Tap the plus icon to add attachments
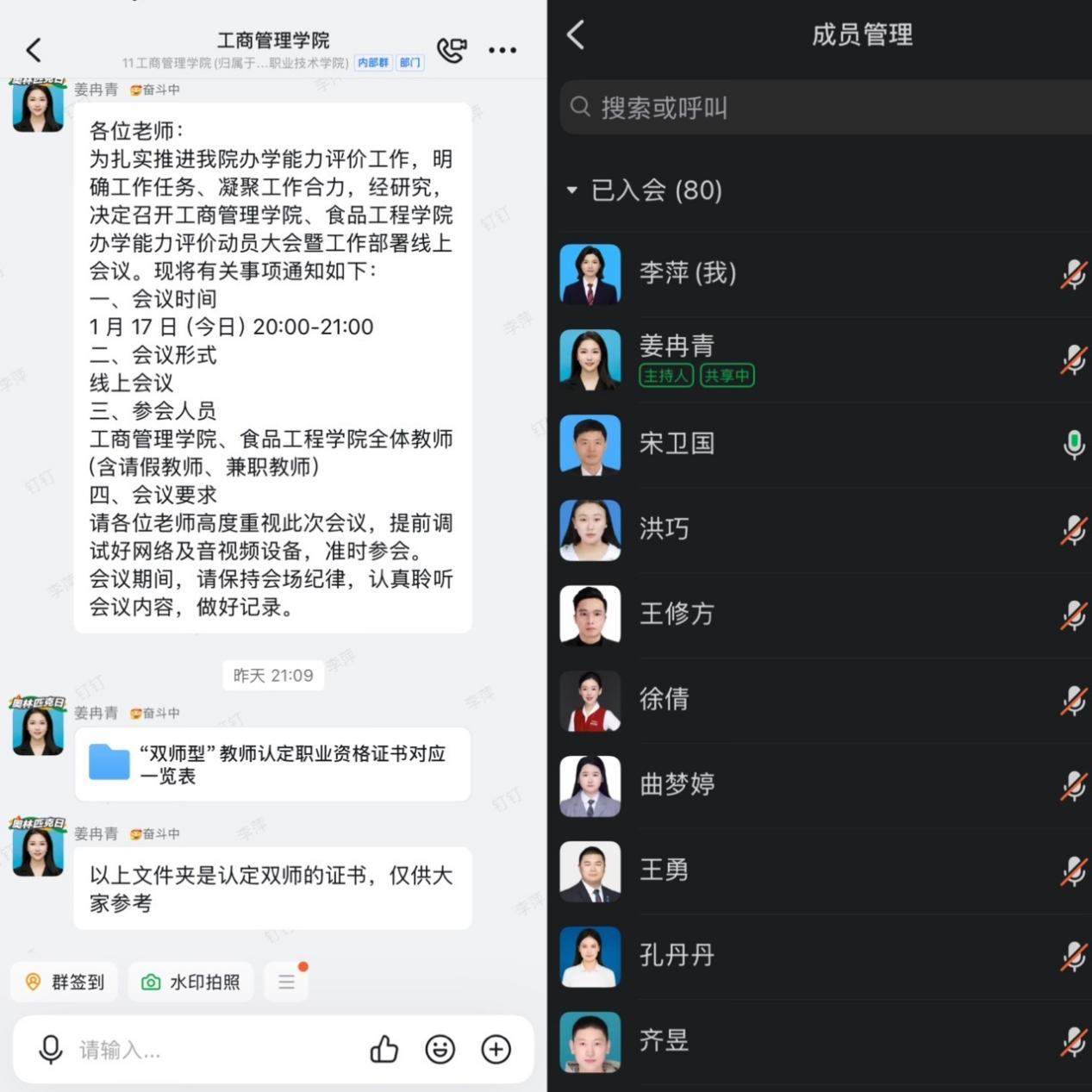This screenshot has height=1092, width=1092. [x=496, y=1050]
